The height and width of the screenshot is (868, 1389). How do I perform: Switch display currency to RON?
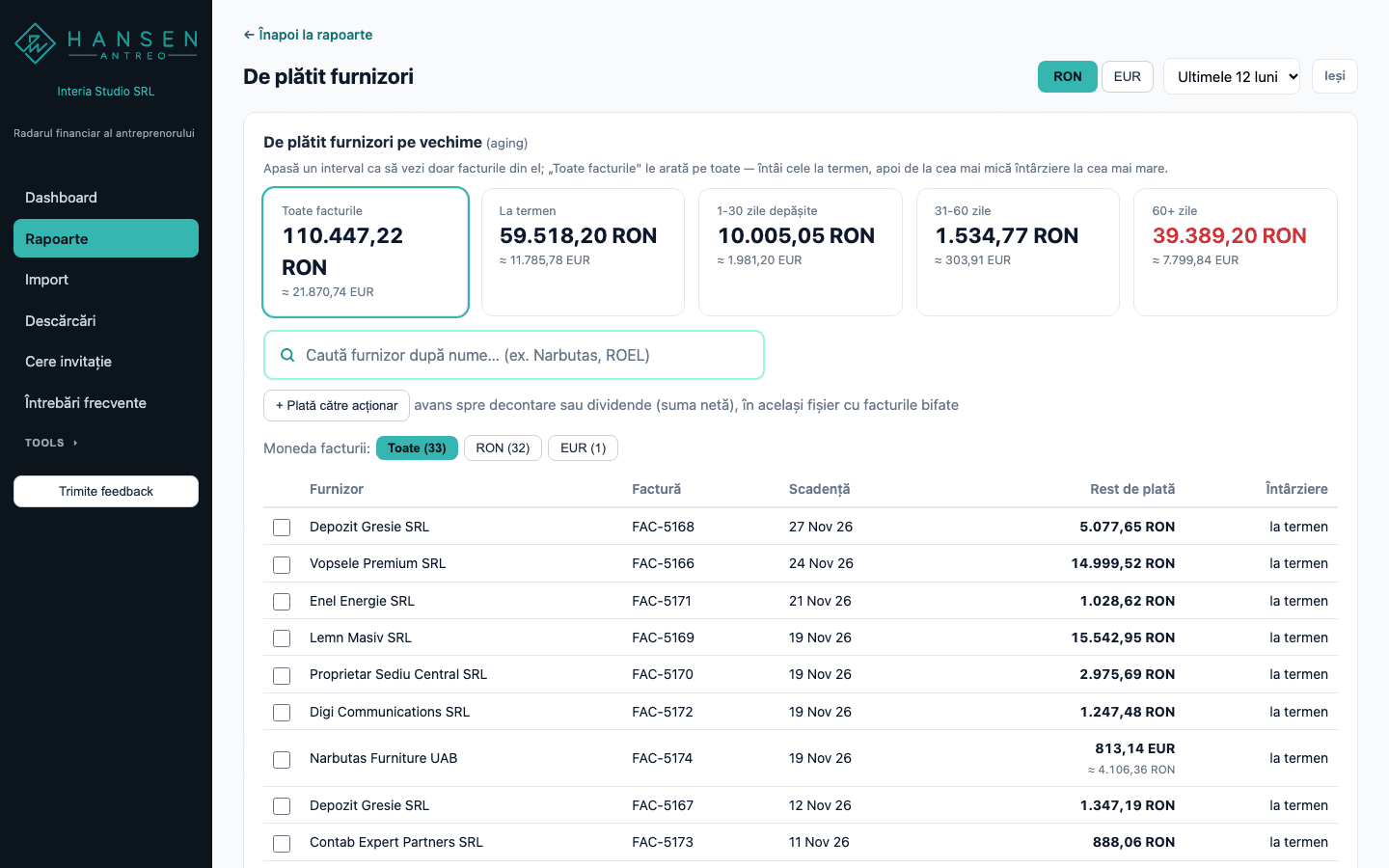(1068, 76)
